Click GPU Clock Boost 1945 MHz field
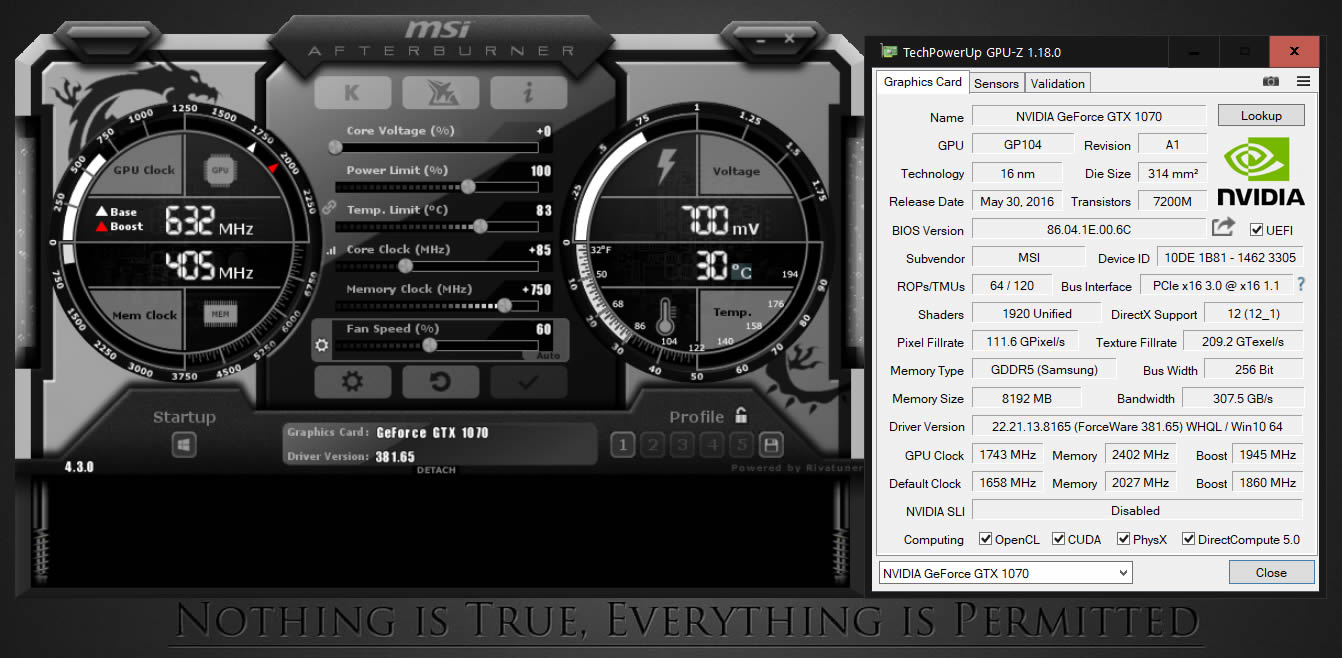The width and height of the screenshot is (1342, 658). (1267, 454)
